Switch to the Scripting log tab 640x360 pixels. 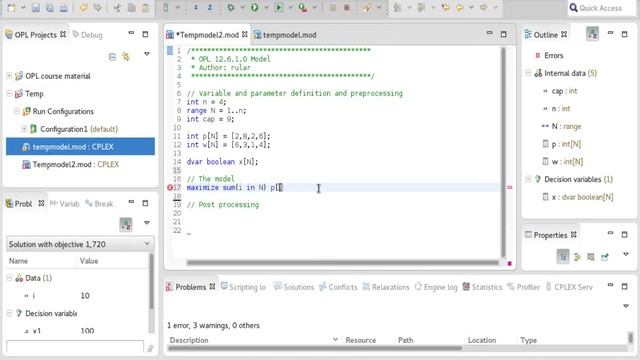pyautogui.click(x=243, y=287)
